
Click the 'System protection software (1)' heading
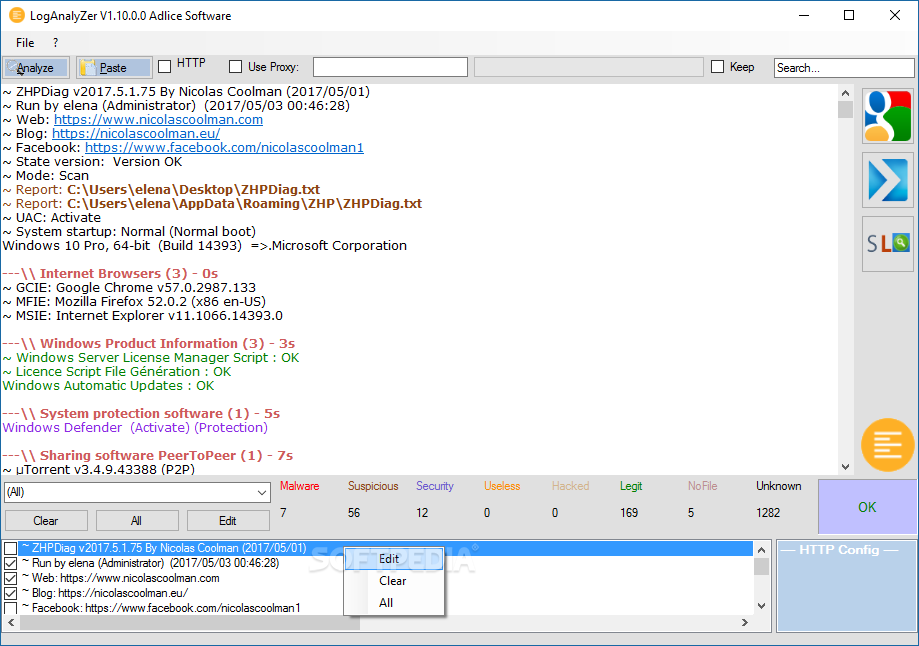pos(141,414)
